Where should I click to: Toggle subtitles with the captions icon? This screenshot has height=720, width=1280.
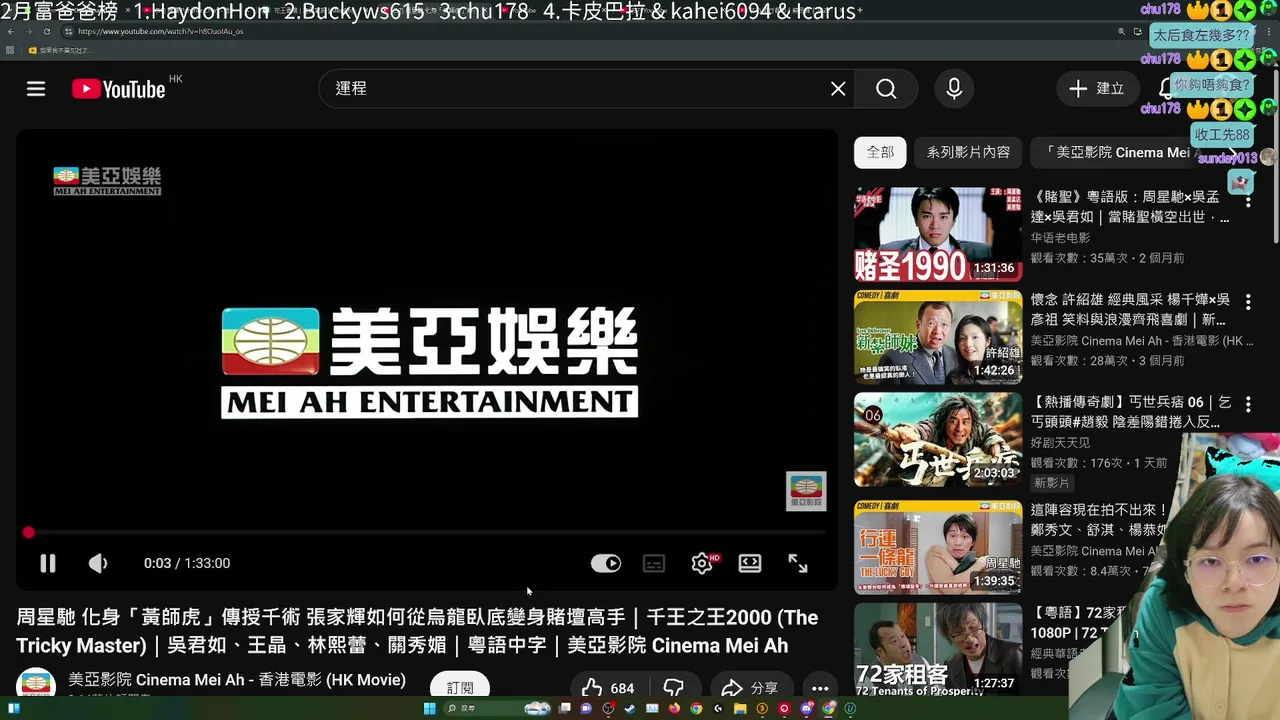654,563
